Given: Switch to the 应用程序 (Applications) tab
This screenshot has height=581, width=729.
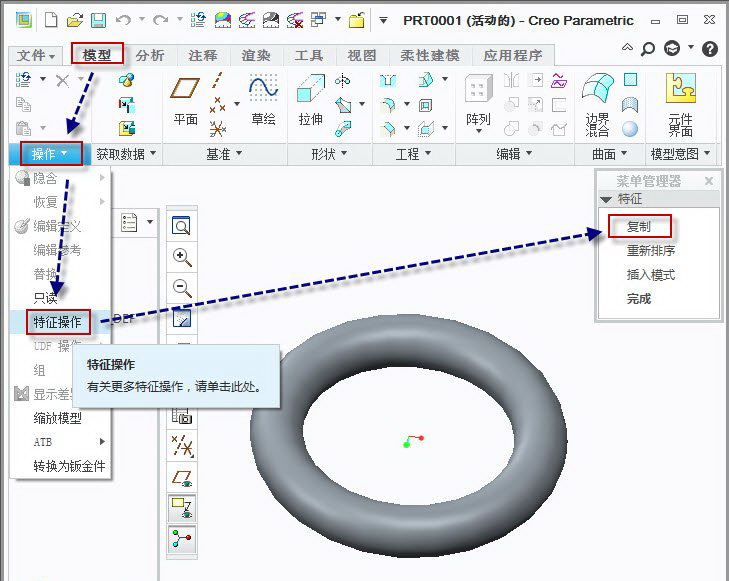Looking at the screenshot, I should [x=513, y=56].
